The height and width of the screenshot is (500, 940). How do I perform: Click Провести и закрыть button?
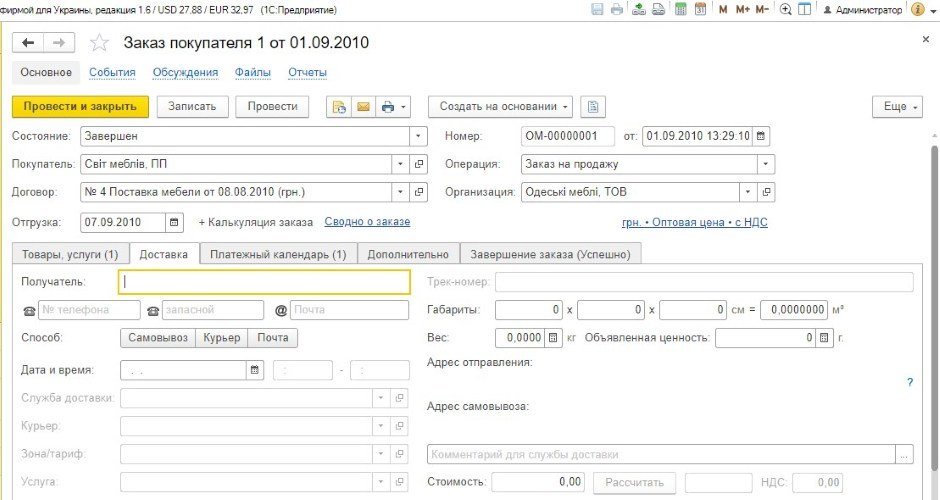80,107
